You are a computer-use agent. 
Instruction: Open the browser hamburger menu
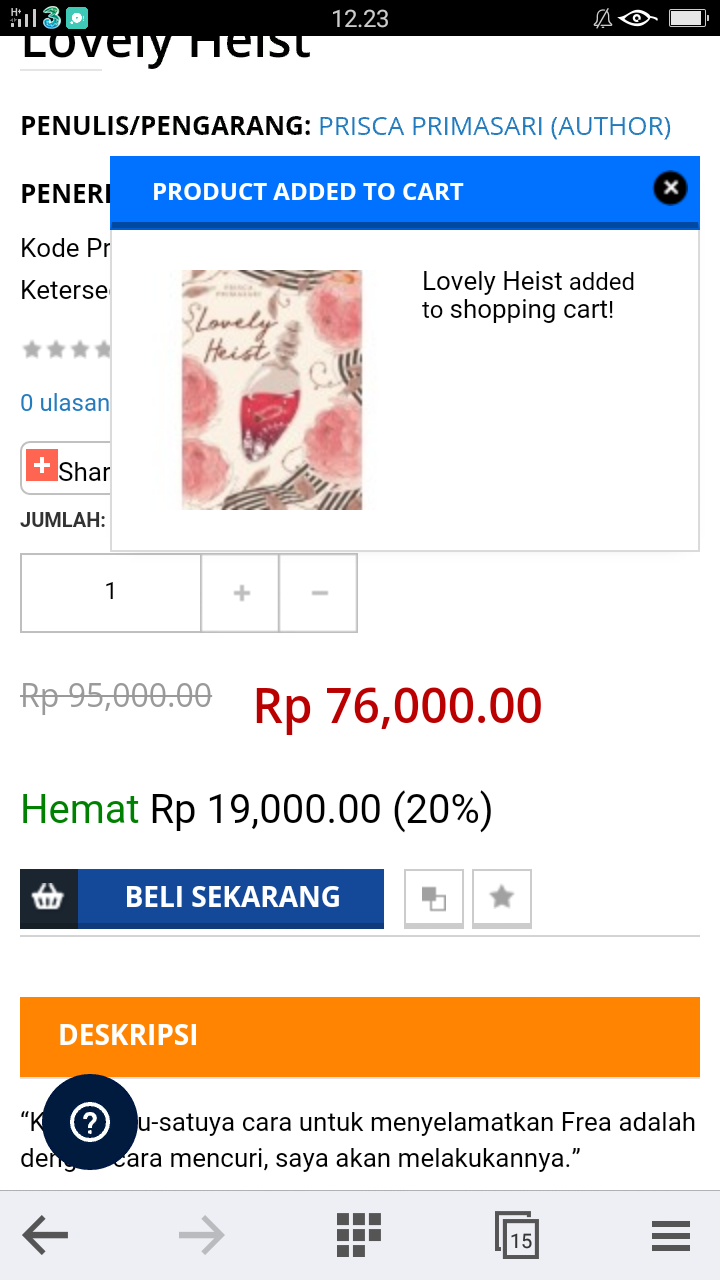point(671,1236)
